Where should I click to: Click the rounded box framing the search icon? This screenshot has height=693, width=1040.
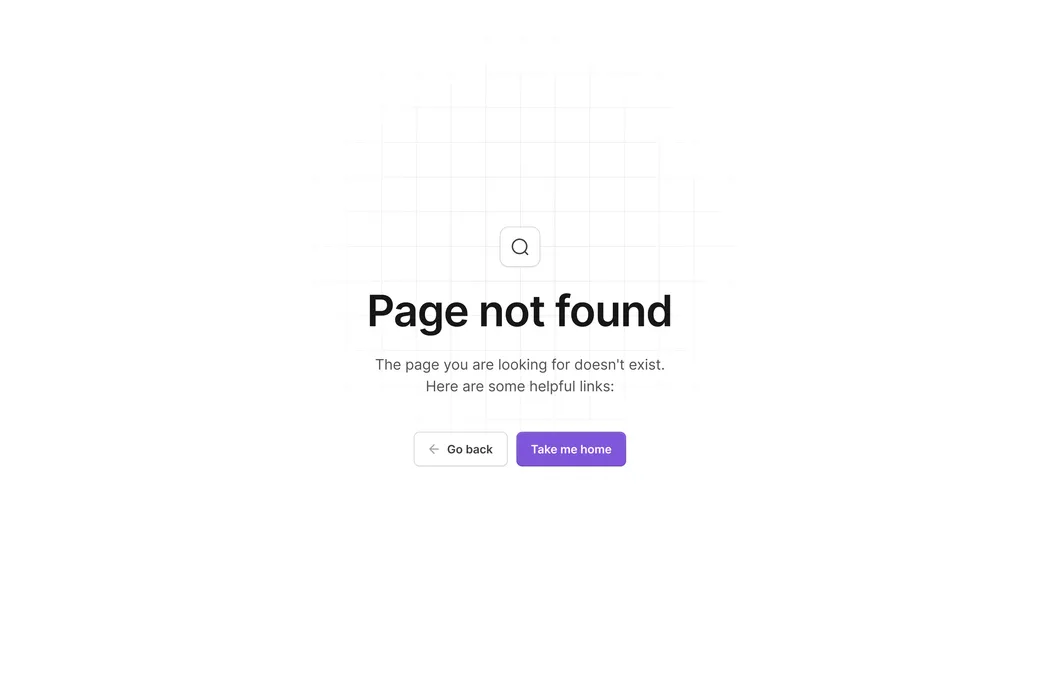[520, 247]
